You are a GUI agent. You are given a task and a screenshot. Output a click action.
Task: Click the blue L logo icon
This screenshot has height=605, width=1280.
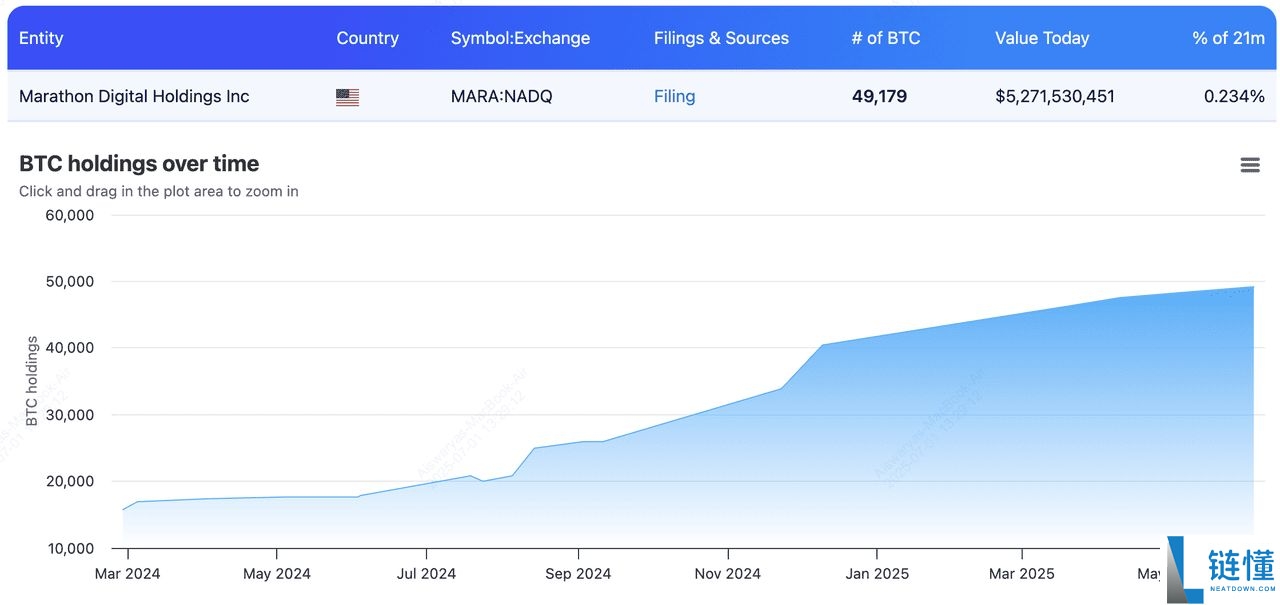1186,570
